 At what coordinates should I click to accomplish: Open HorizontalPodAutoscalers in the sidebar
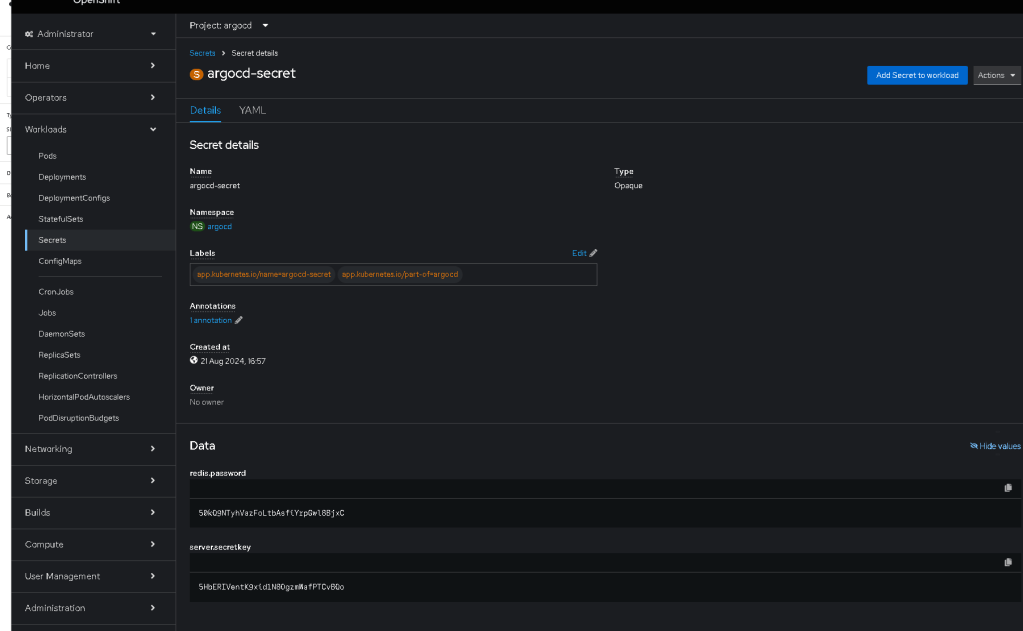84,397
